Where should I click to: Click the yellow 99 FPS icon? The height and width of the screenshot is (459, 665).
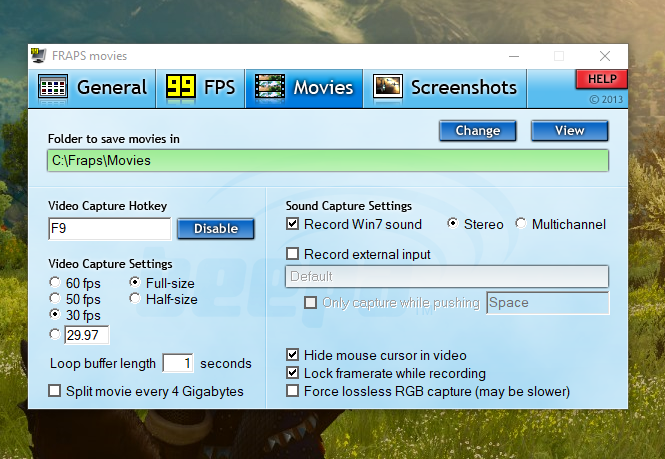[x=181, y=88]
